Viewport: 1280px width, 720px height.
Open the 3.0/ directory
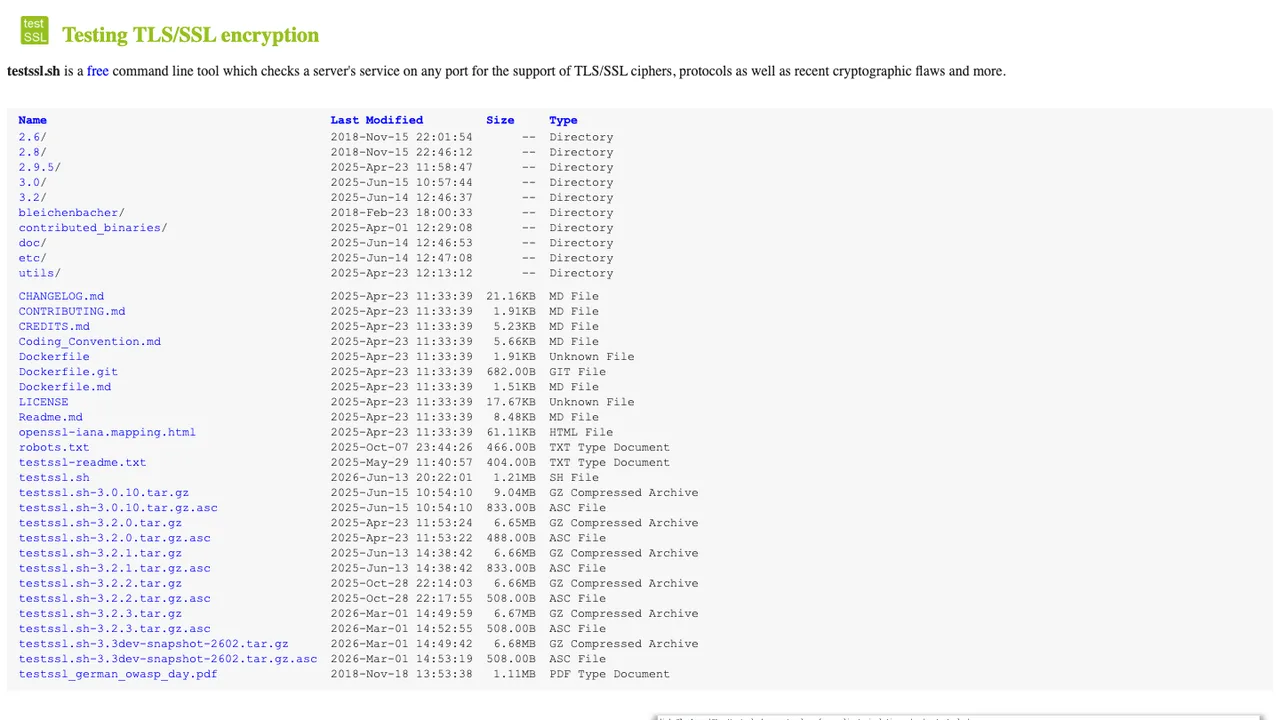point(32,182)
